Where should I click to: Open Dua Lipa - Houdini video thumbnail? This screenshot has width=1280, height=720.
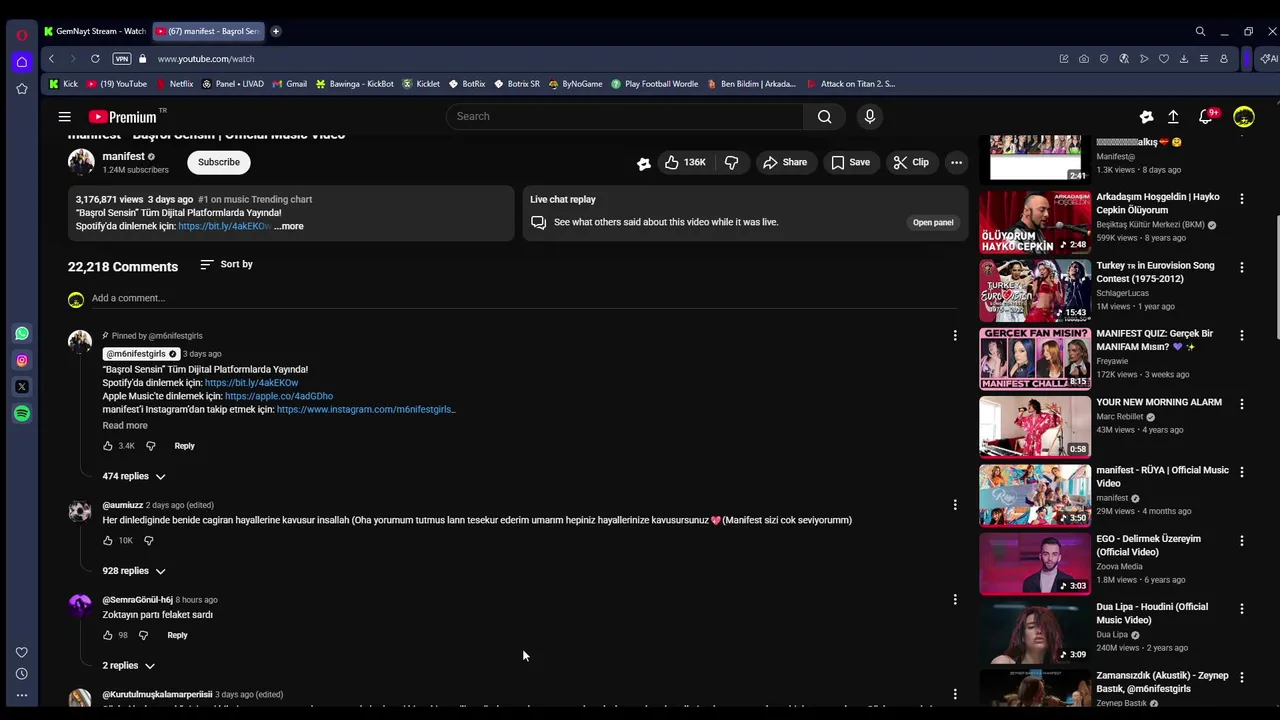(1035, 632)
